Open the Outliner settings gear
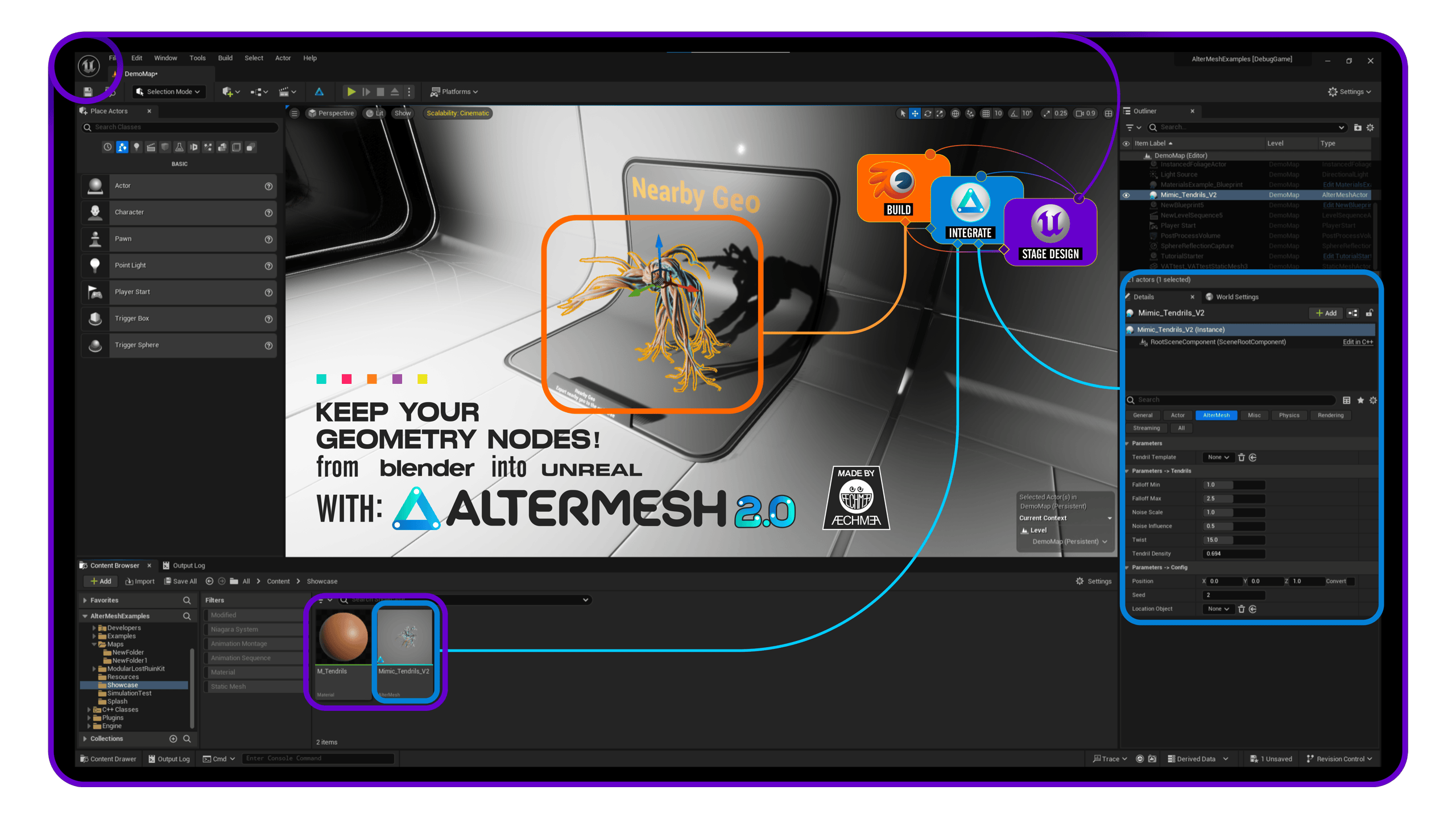 click(1371, 127)
